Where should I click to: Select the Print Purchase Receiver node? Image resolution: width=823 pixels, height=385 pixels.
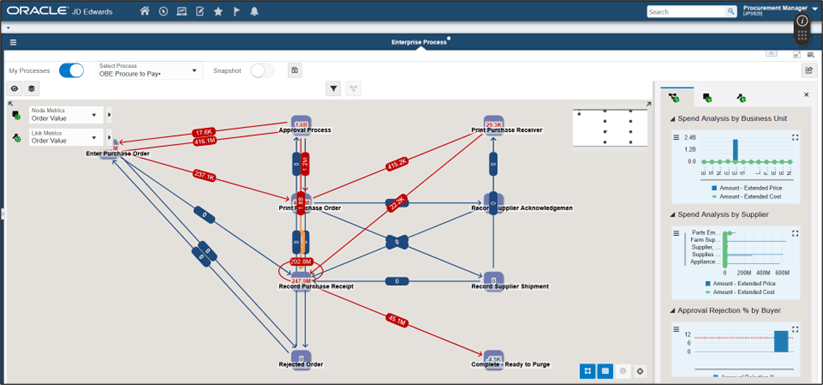[494, 126]
